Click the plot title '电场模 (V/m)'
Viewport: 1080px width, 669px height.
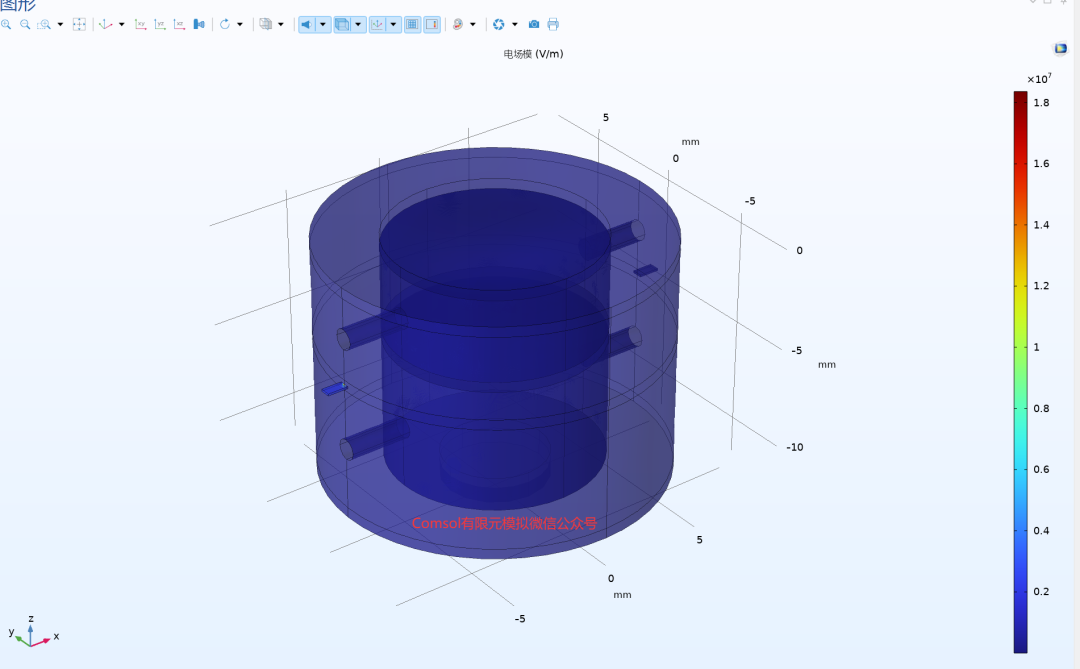tap(533, 54)
